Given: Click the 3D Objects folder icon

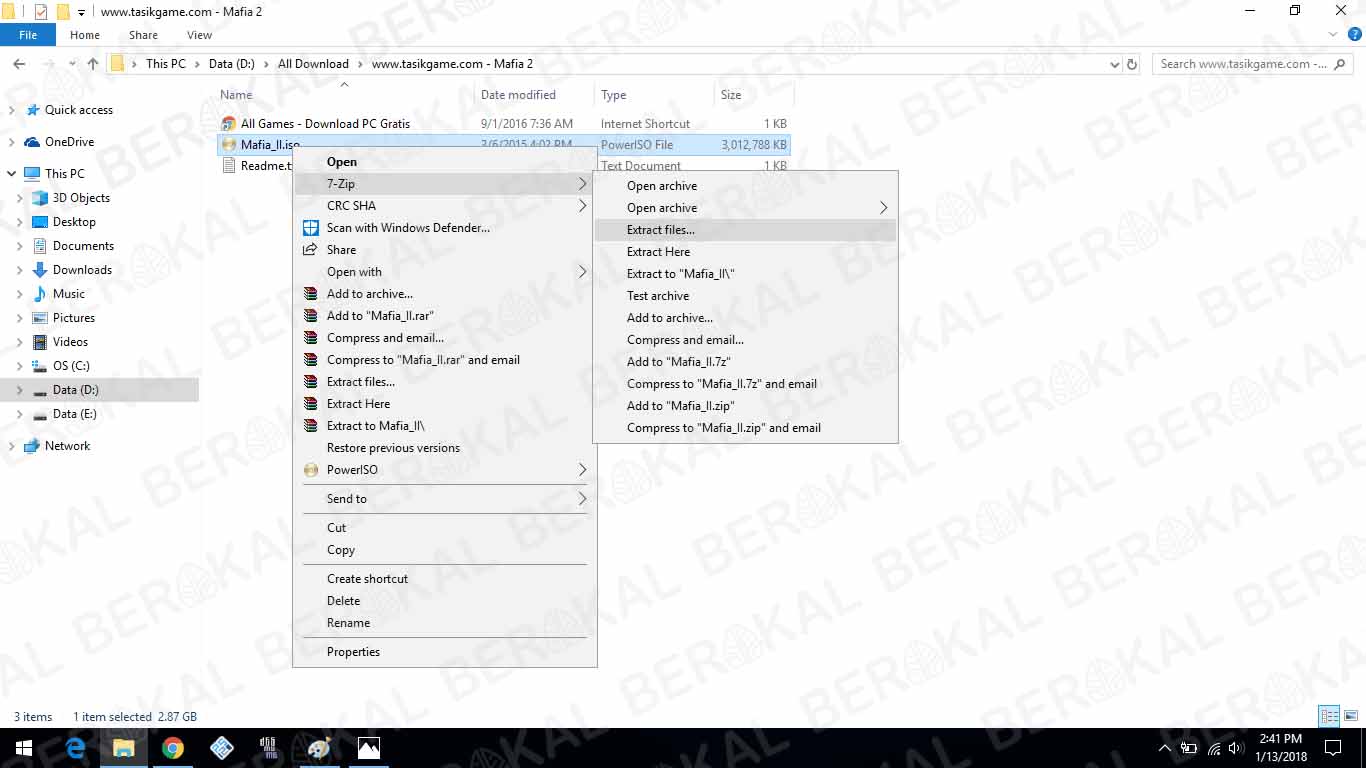Looking at the screenshot, I should [40, 198].
